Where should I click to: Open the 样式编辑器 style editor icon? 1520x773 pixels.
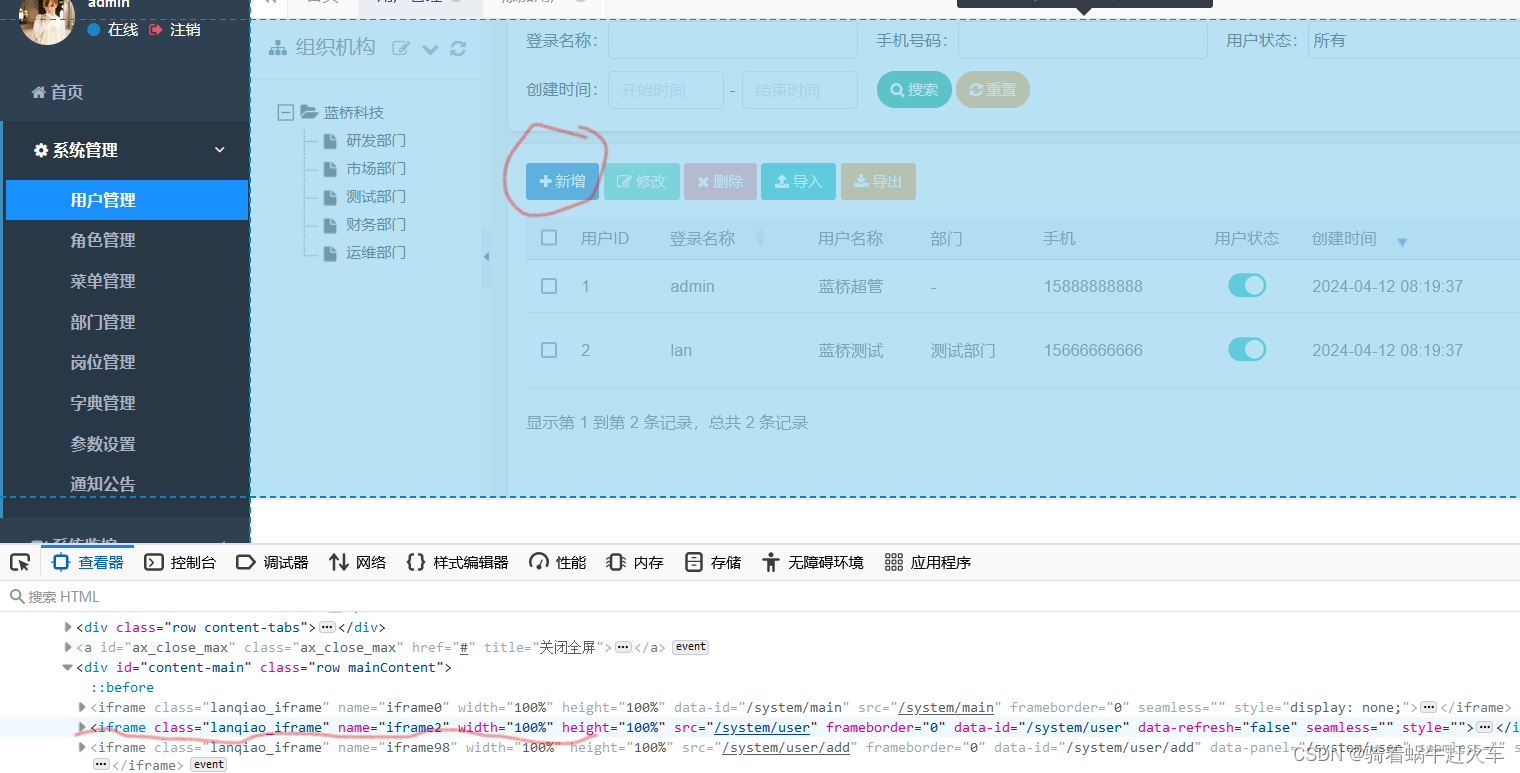click(416, 562)
